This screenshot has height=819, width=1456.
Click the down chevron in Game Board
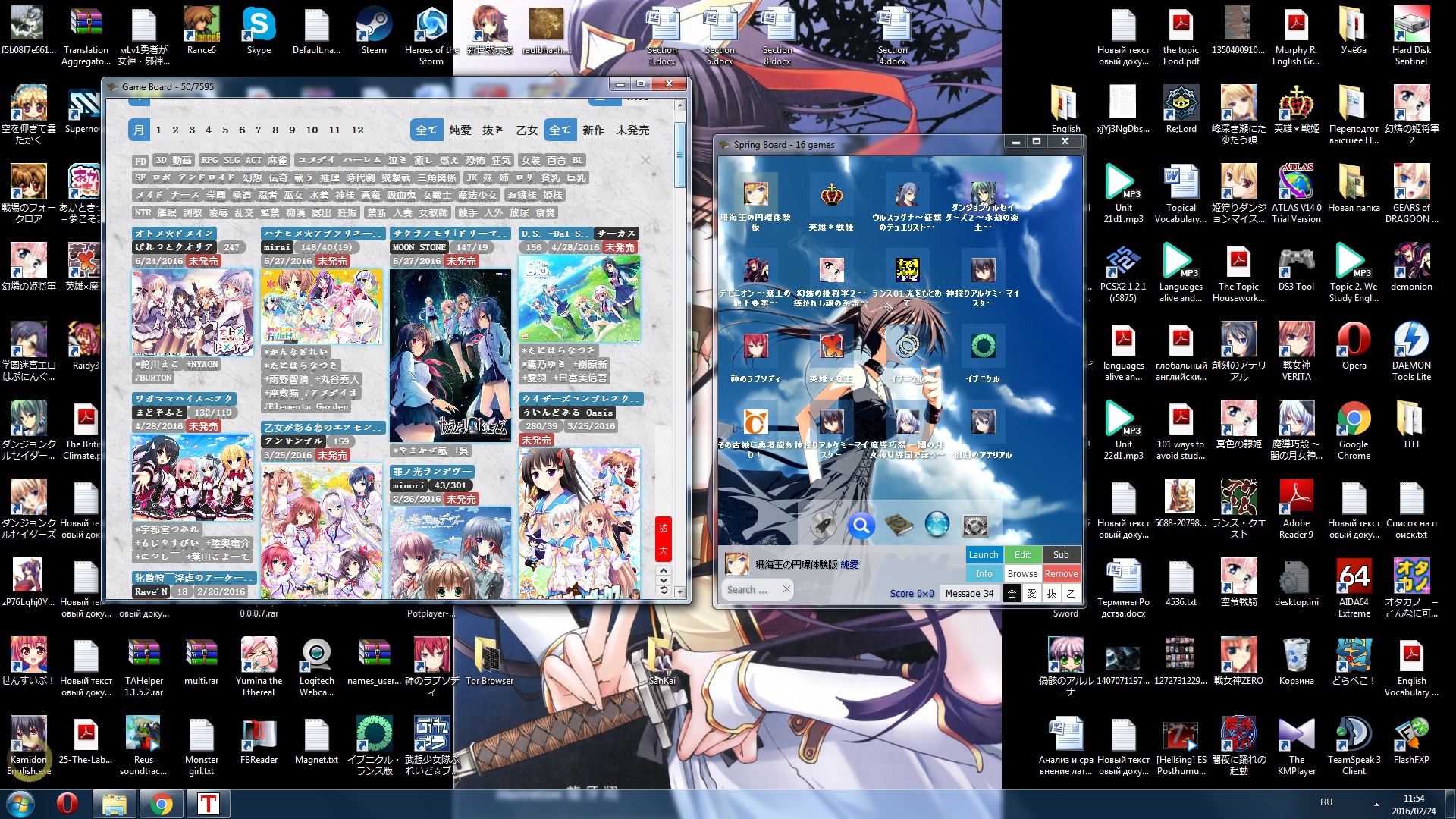[664, 580]
